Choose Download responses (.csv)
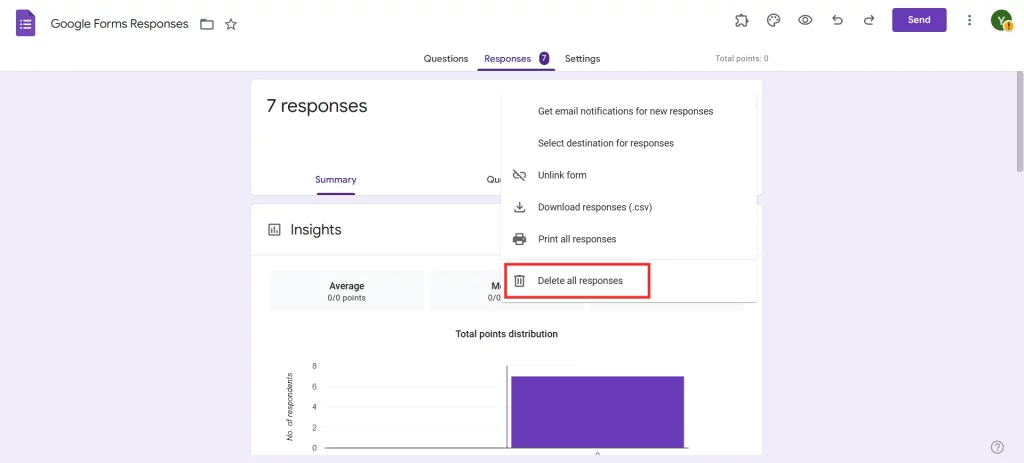Viewport: 1024px width, 463px height. [x=628, y=207]
